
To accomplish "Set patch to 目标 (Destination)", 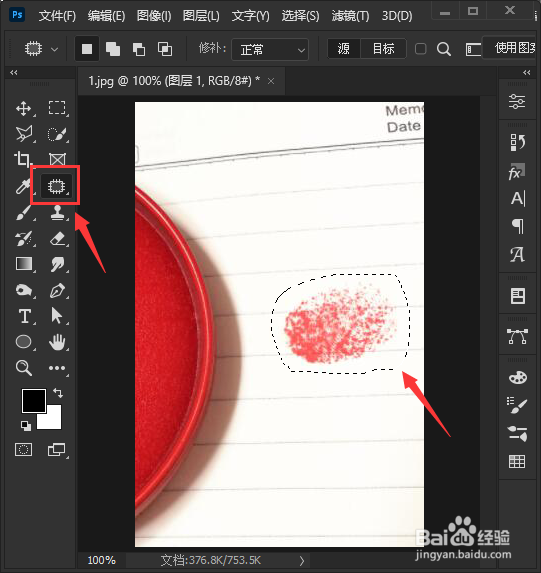I will point(383,49).
